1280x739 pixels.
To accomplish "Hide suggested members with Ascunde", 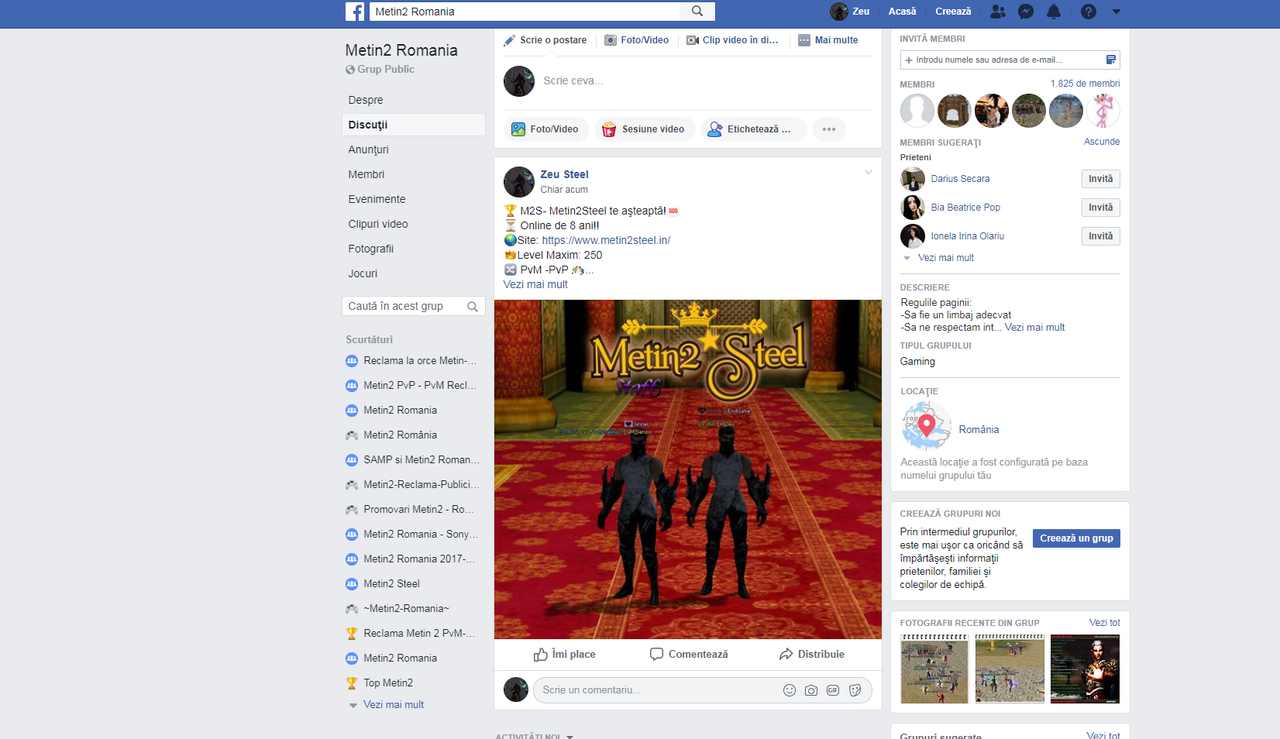I will [1102, 142].
